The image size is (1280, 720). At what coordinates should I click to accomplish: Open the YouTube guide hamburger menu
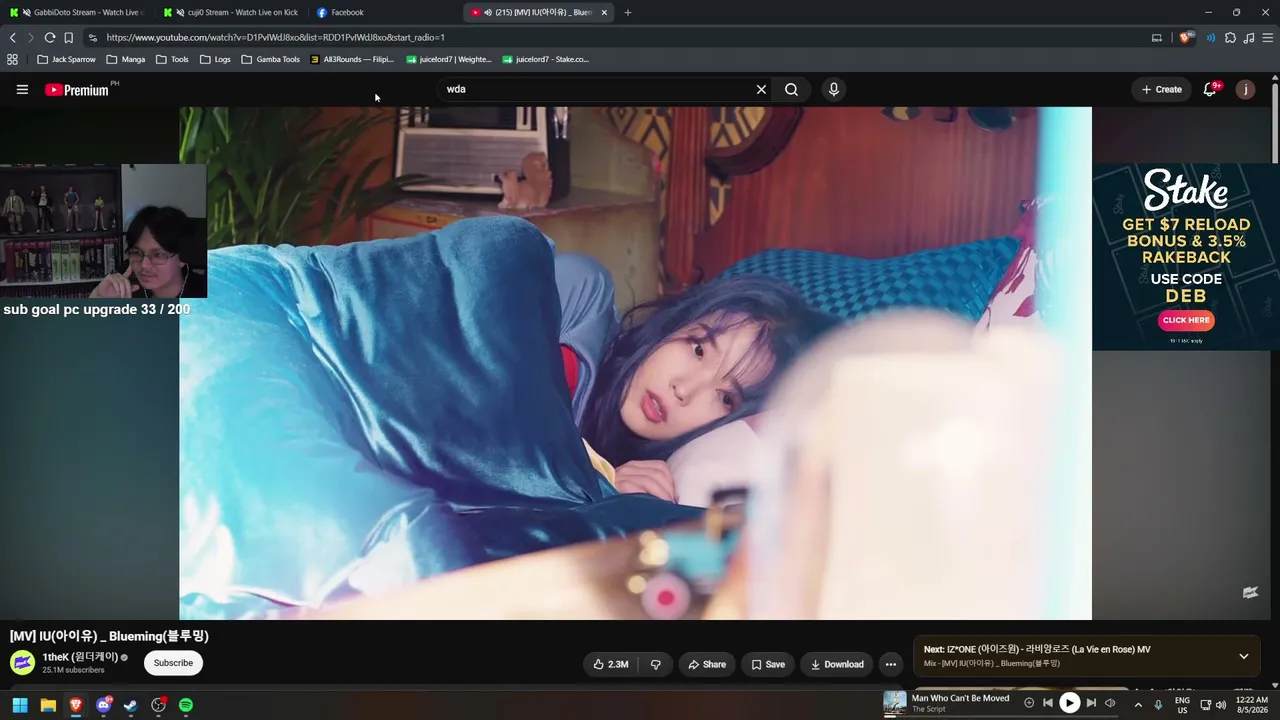point(22,89)
